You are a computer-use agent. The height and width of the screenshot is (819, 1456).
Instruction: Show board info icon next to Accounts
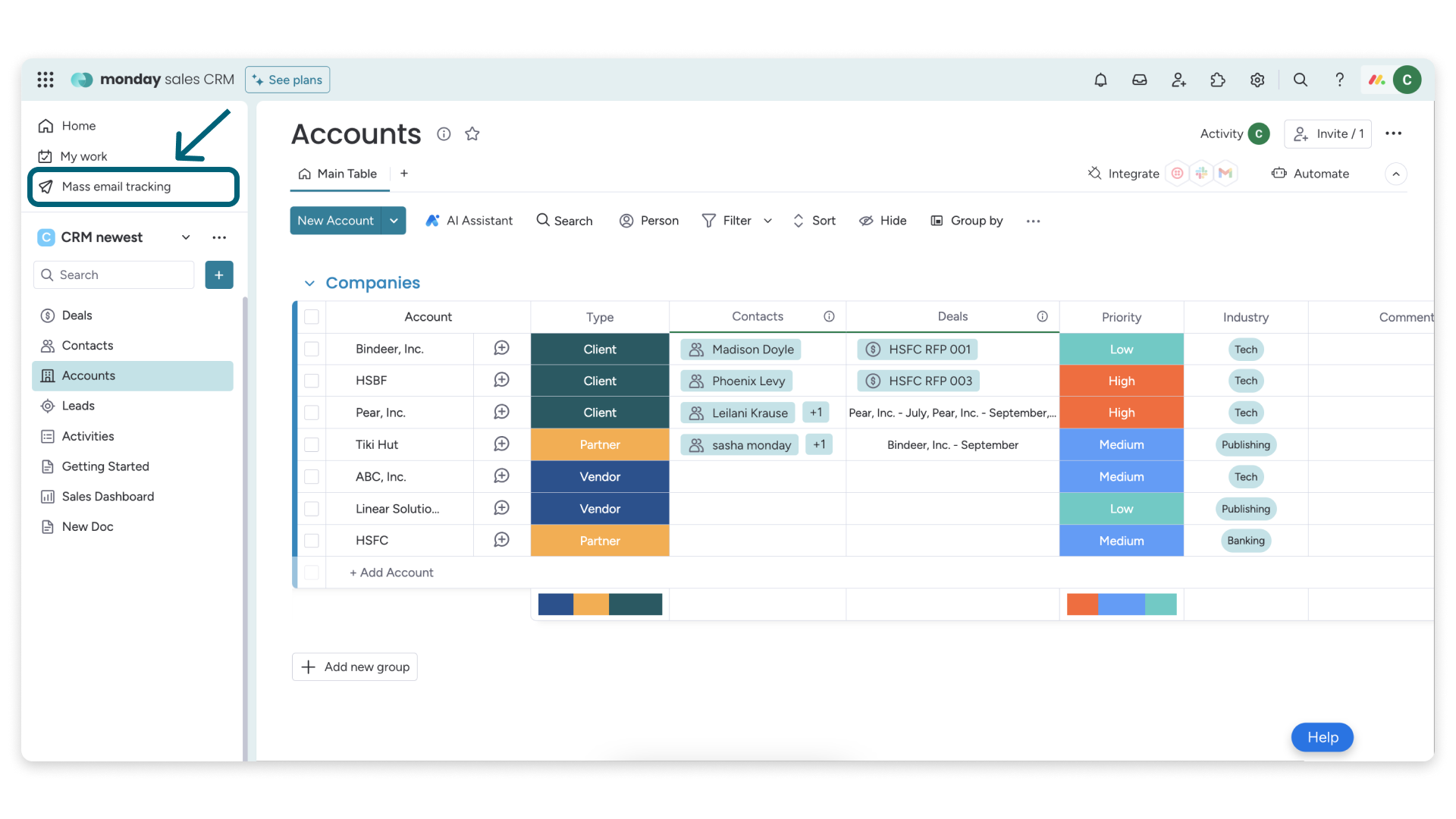(x=444, y=134)
